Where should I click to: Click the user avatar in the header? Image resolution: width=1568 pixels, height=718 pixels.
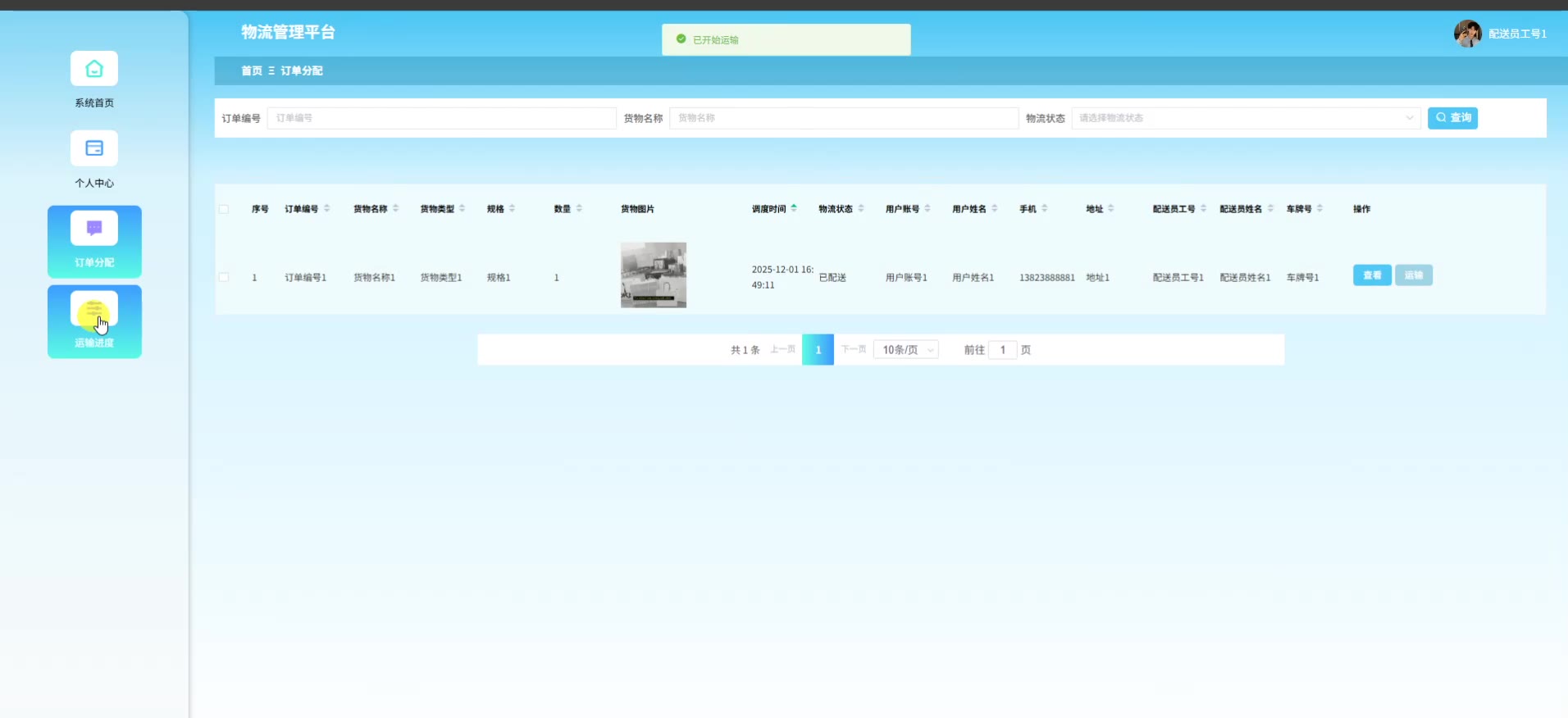pyautogui.click(x=1467, y=34)
